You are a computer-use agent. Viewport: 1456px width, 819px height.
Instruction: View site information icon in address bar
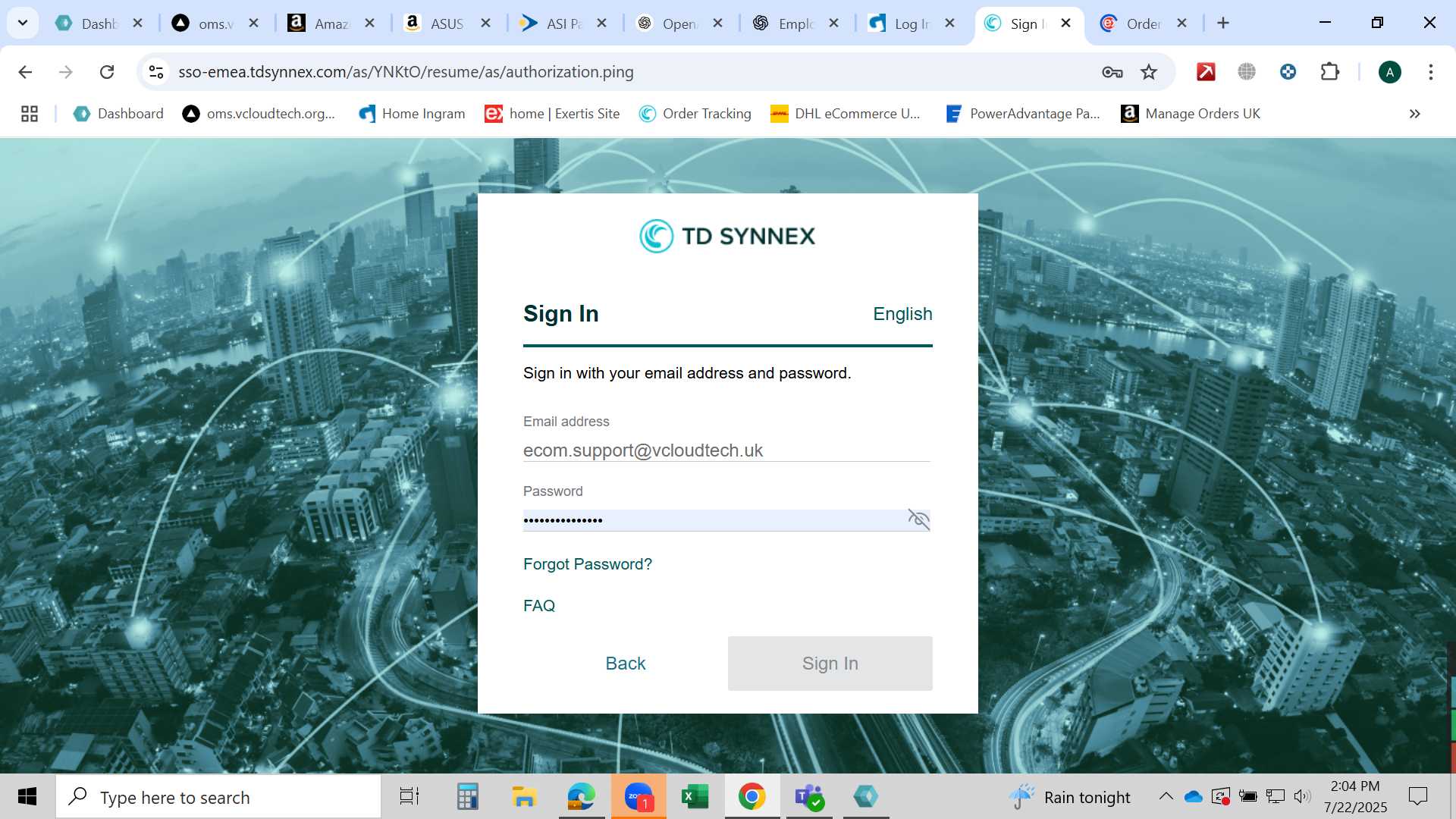coord(156,72)
